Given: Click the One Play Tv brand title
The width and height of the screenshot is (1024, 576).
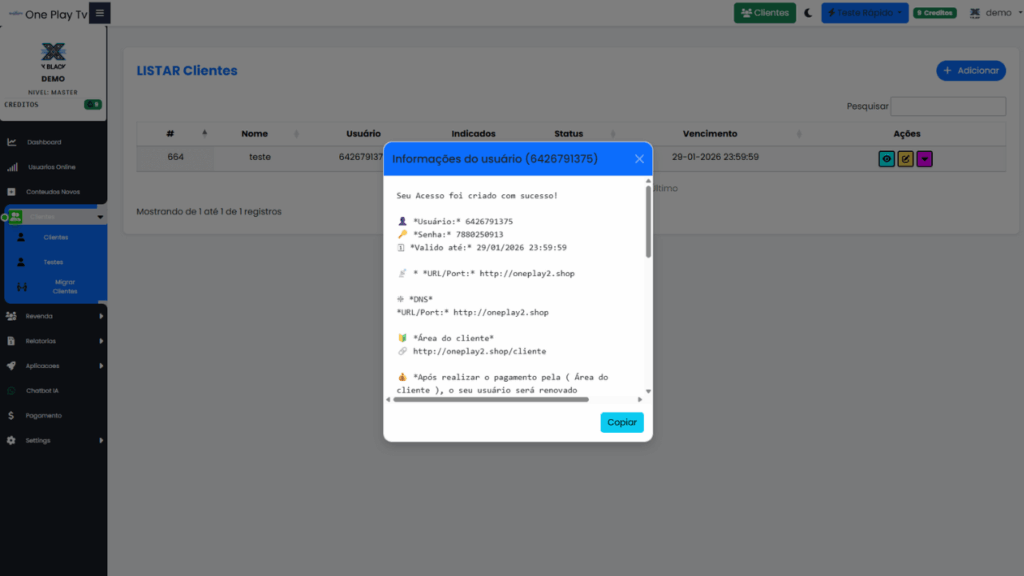Looking at the screenshot, I should coord(56,14).
